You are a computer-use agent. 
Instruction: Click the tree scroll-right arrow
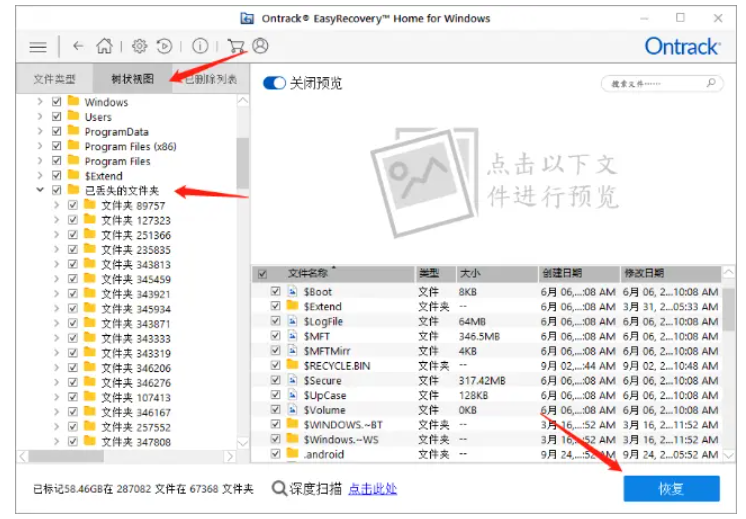pyautogui.click(x=230, y=456)
